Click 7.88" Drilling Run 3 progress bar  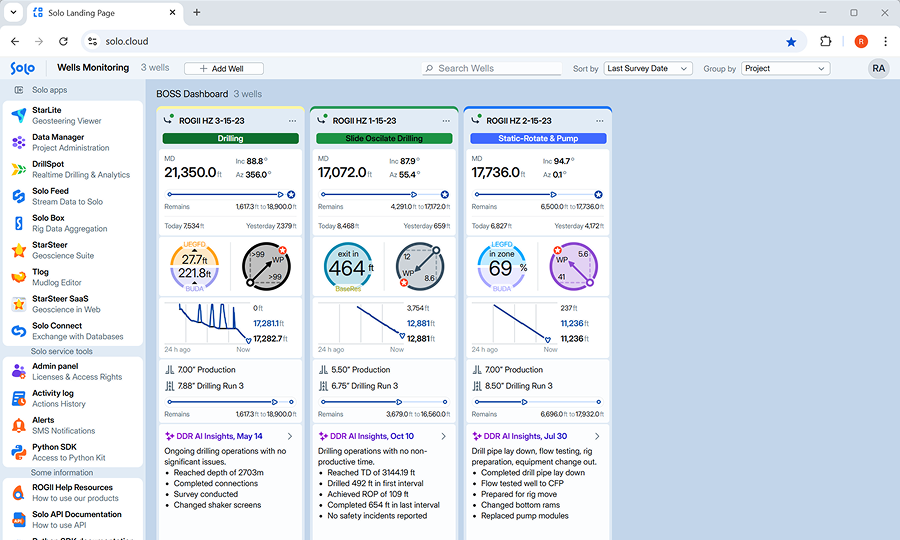(231, 402)
